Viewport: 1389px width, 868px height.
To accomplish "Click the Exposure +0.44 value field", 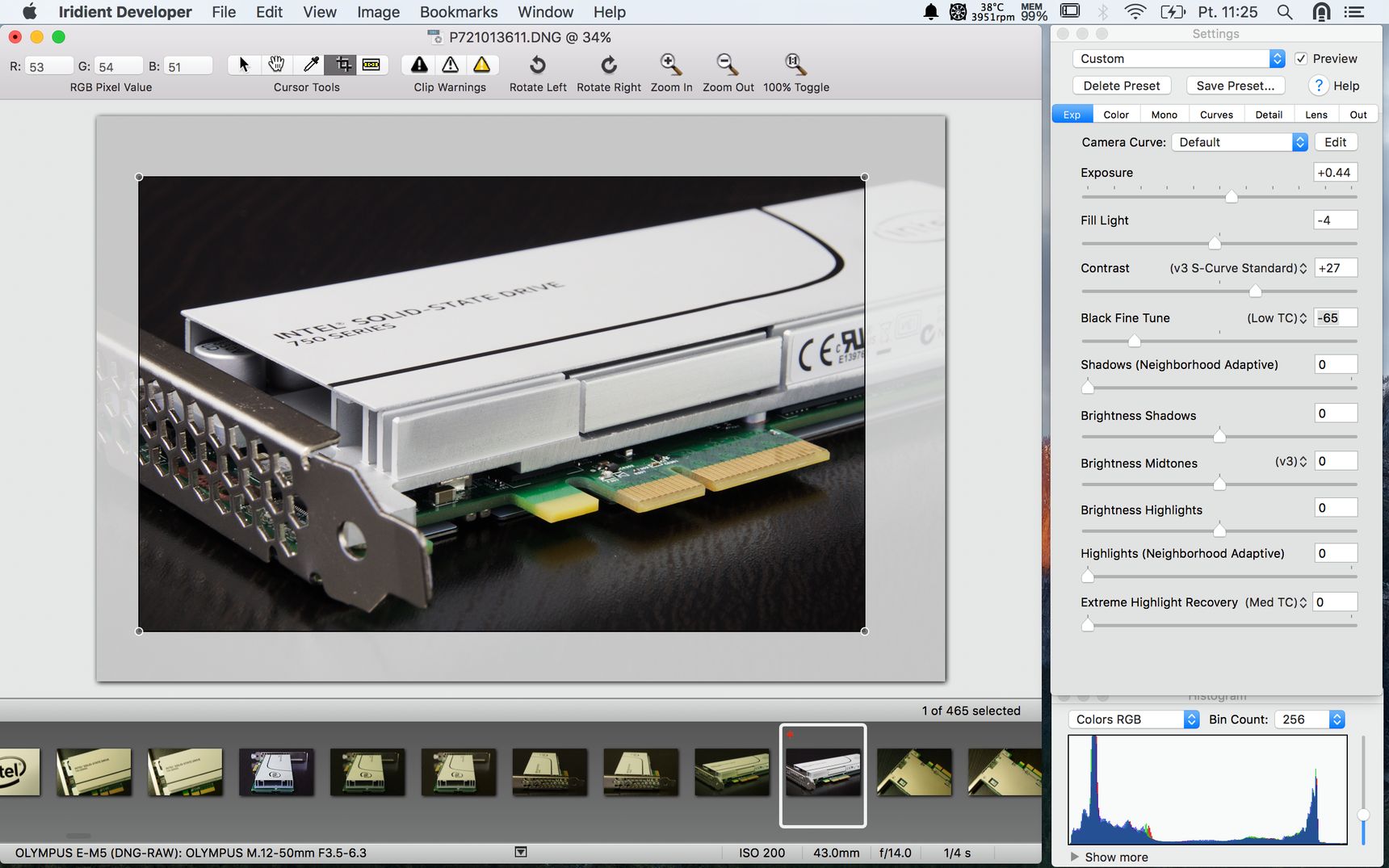I will pyautogui.click(x=1336, y=173).
